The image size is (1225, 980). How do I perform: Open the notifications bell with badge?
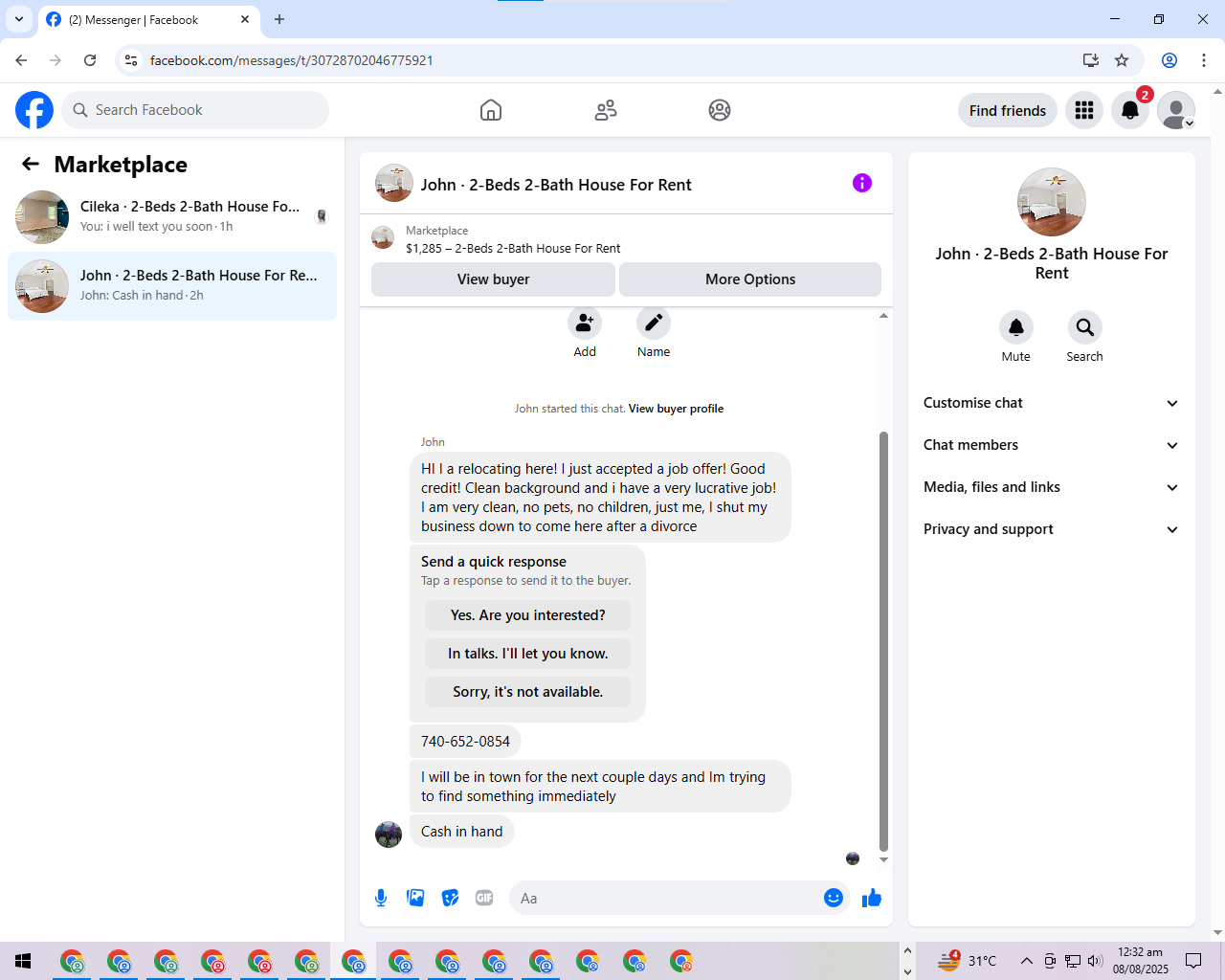(1130, 110)
